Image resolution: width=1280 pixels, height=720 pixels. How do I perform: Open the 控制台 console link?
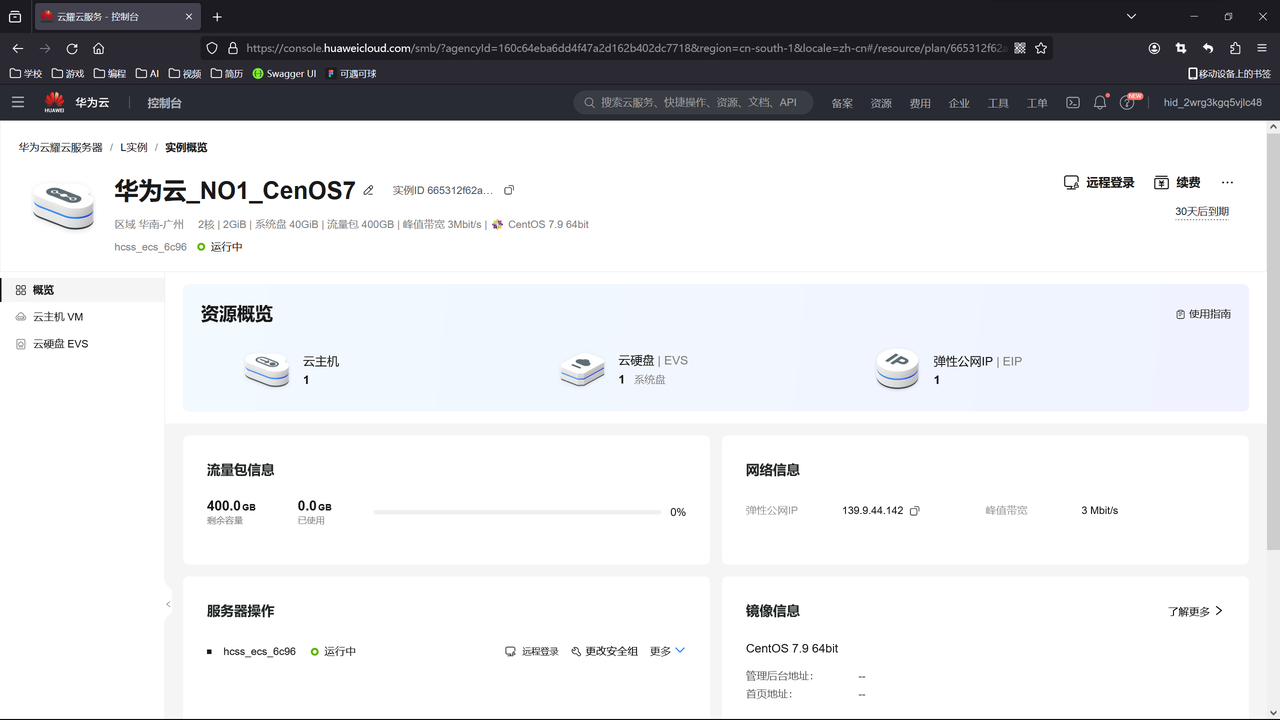pyautogui.click(x=164, y=103)
